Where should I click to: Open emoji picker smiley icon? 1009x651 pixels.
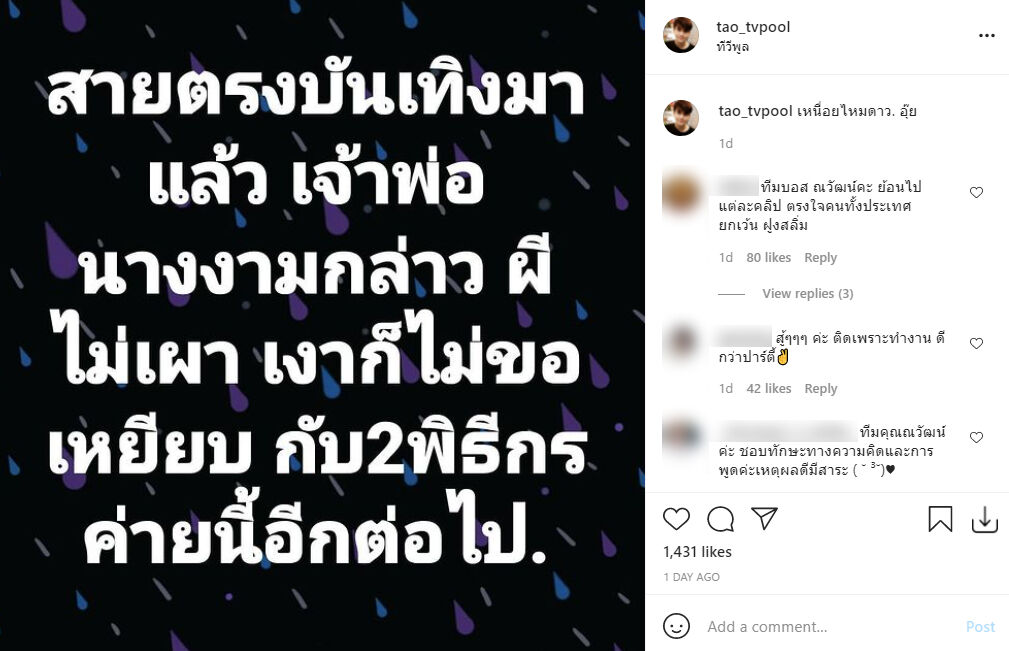676,626
